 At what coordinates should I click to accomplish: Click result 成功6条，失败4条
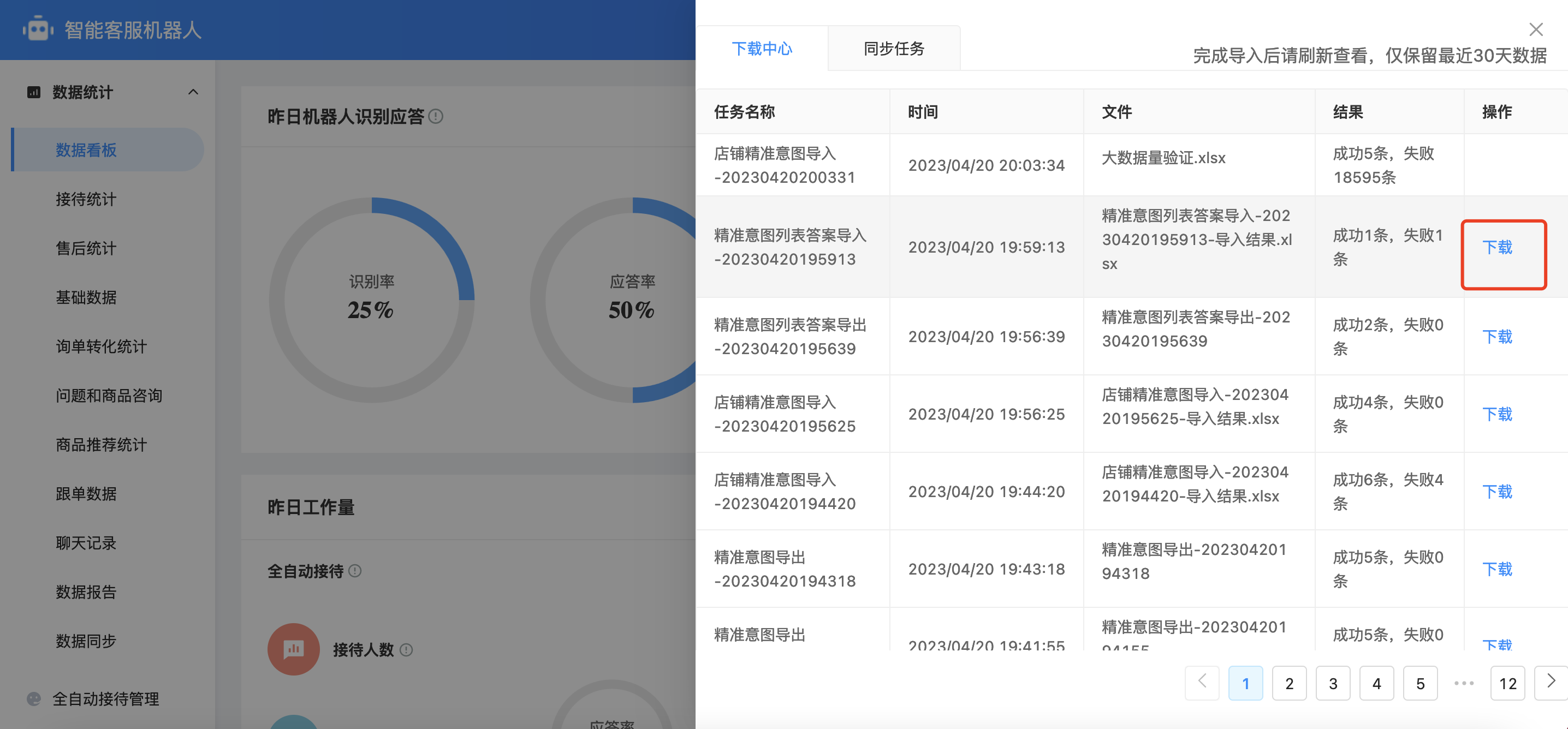pyautogui.click(x=1388, y=491)
